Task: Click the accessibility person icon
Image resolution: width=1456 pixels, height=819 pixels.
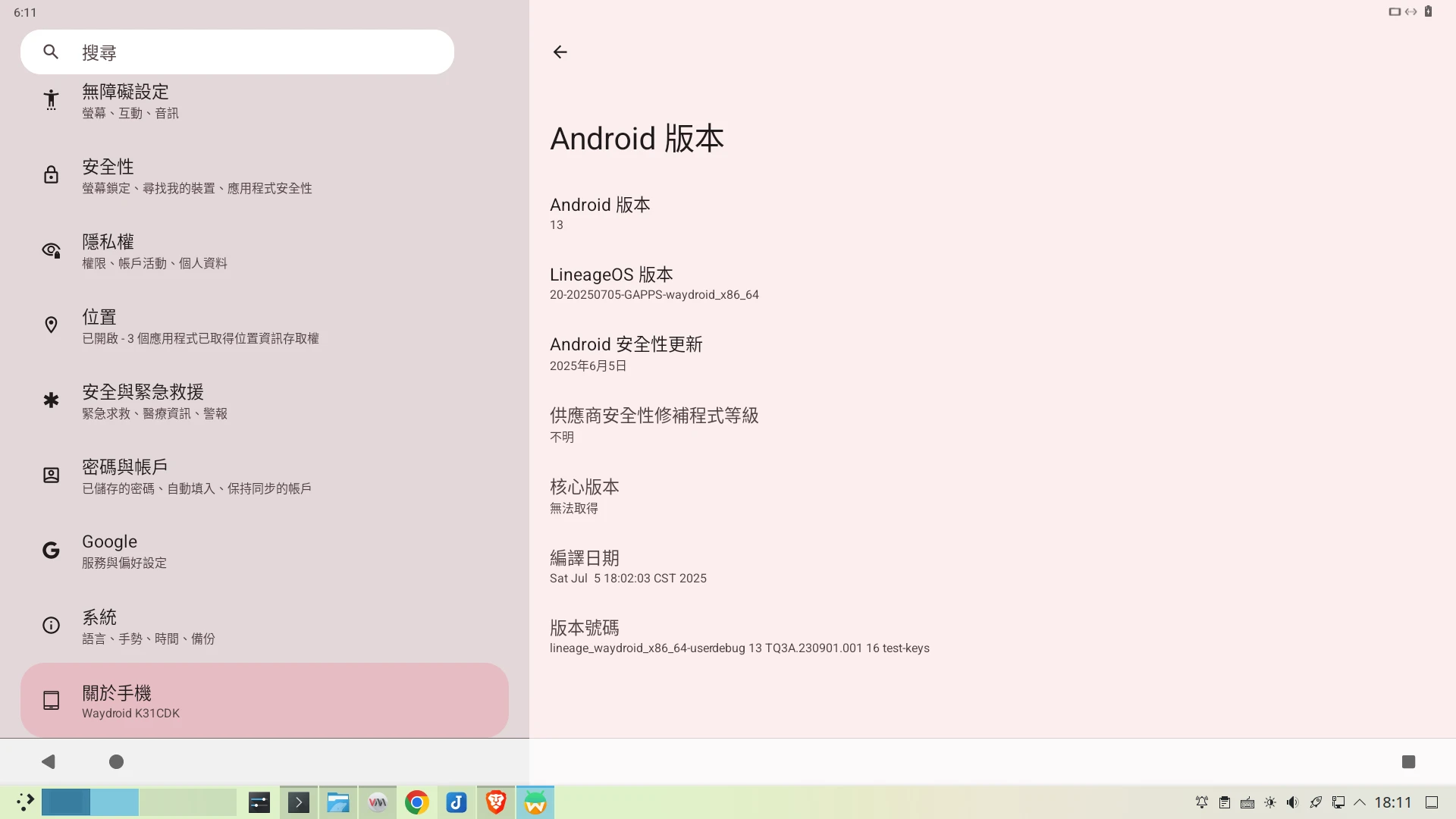Action: coord(51,99)
